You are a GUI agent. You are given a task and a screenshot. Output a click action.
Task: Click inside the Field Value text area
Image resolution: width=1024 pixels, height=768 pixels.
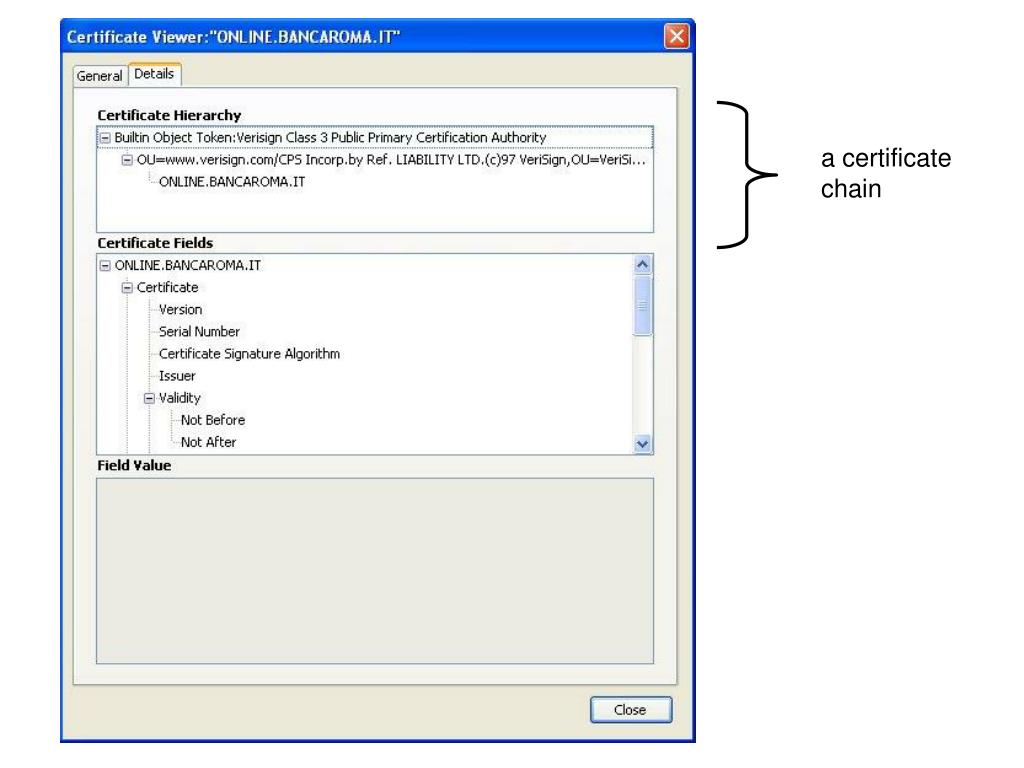[x=375, y=571]
